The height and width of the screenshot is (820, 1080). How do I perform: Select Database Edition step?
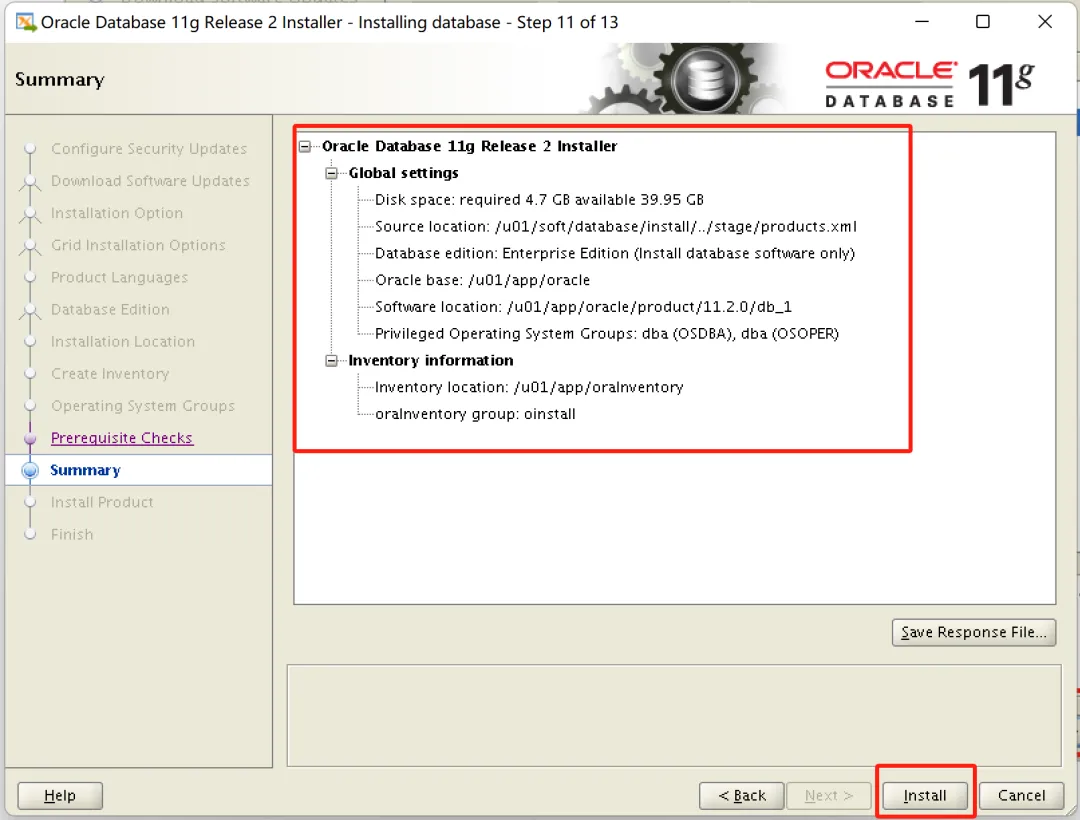pos(110,309)
